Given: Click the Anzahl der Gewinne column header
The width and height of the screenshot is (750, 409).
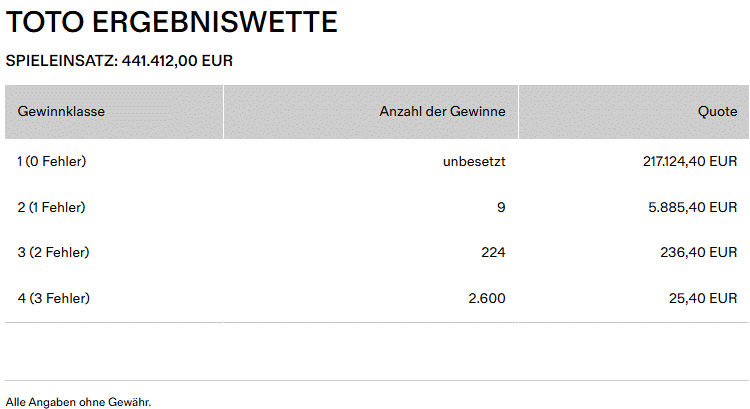Looking at the screenshot, I should click(x=442, y=112).
